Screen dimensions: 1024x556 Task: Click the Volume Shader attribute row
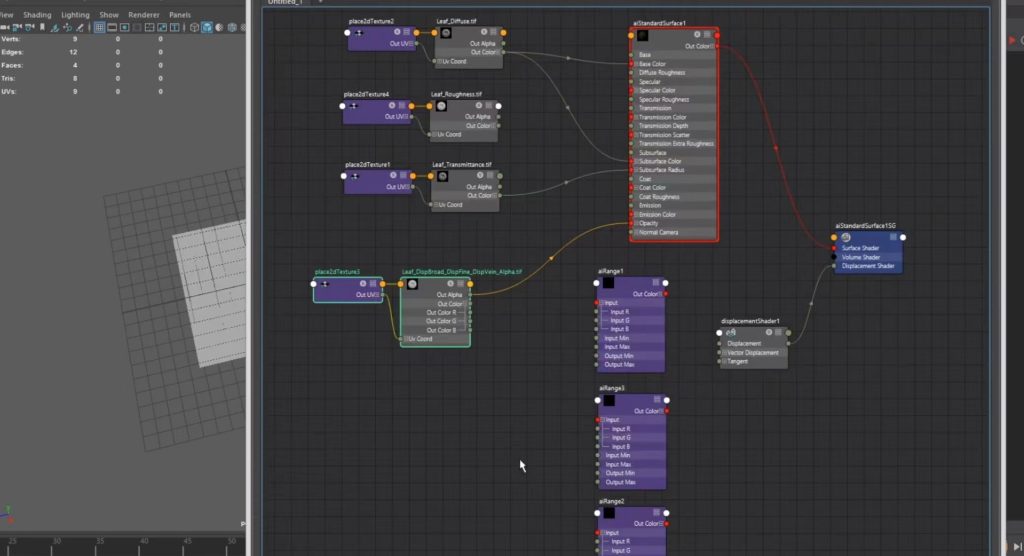tap(868, 257)
